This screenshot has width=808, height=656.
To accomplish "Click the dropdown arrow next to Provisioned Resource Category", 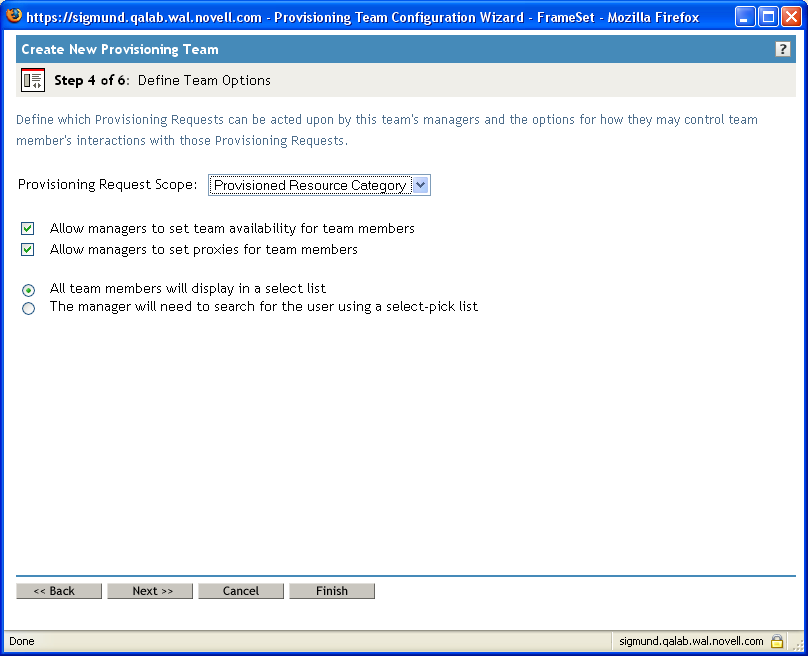I will [x=421, y=184].
